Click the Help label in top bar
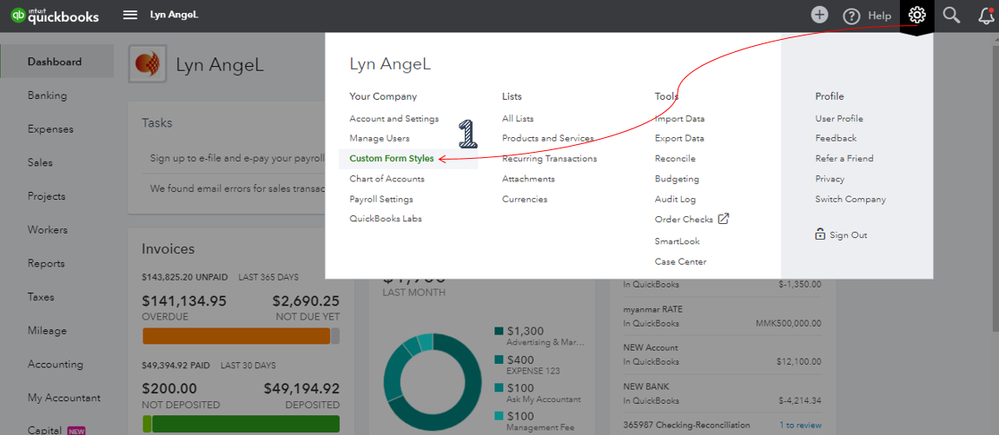Viewport: 999px width, 435px height. pyautogui.click(x=879, y=16)
